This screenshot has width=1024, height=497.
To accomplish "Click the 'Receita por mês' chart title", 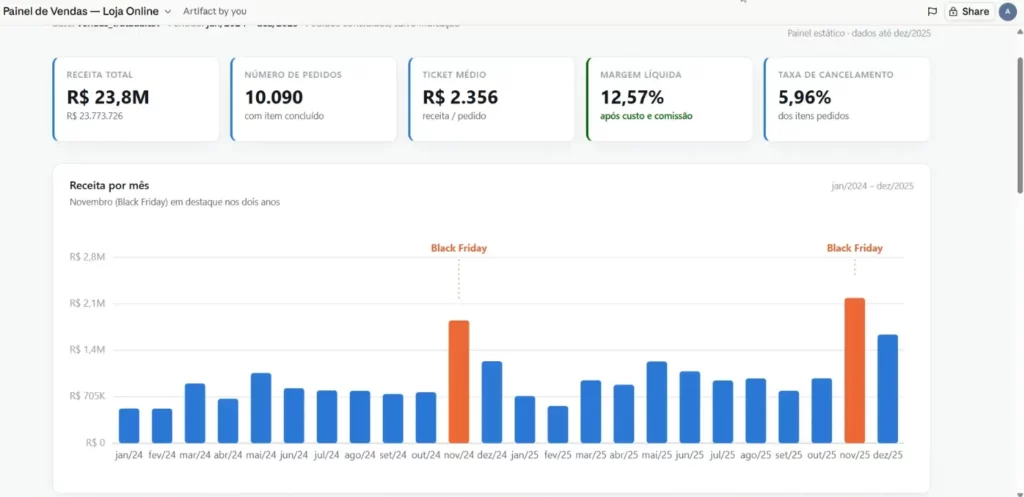I will (x=109, y=185).
